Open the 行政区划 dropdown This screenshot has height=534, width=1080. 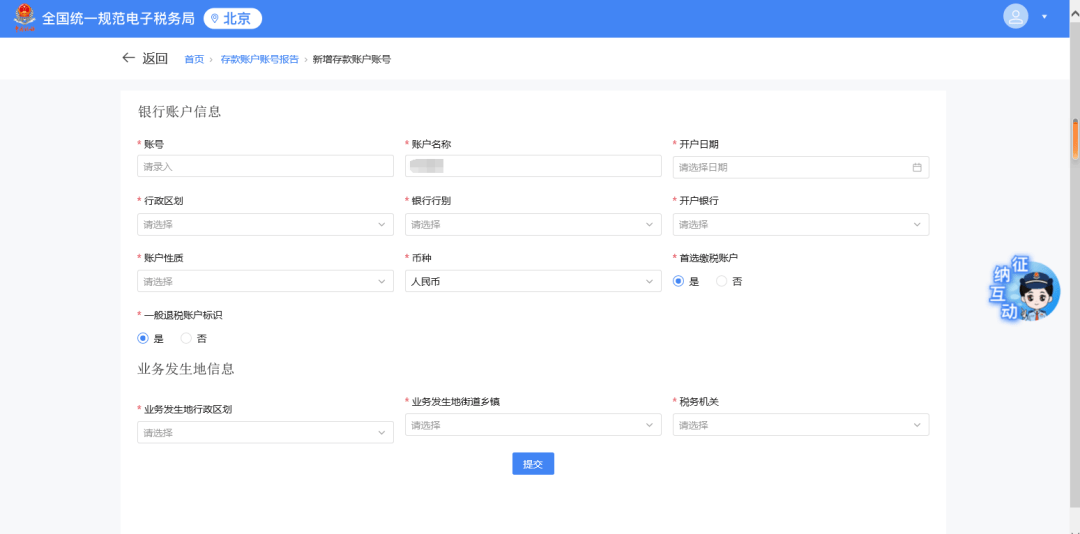pyautogui.click(x=265, y=225)
